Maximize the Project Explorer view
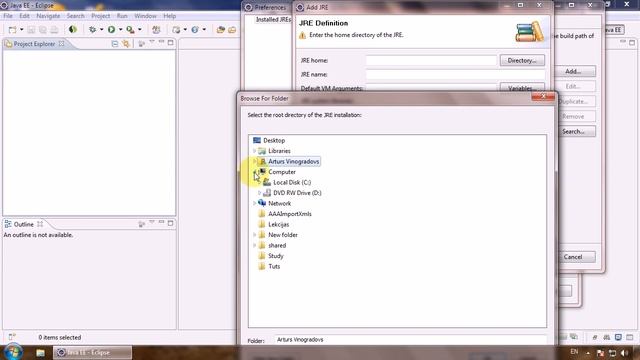The width and height of the screenshot is (640, 360). [x=171, y=42]
